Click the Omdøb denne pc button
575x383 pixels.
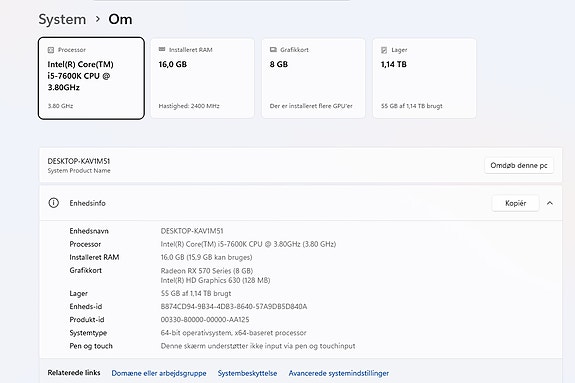[x=519, y=165]
